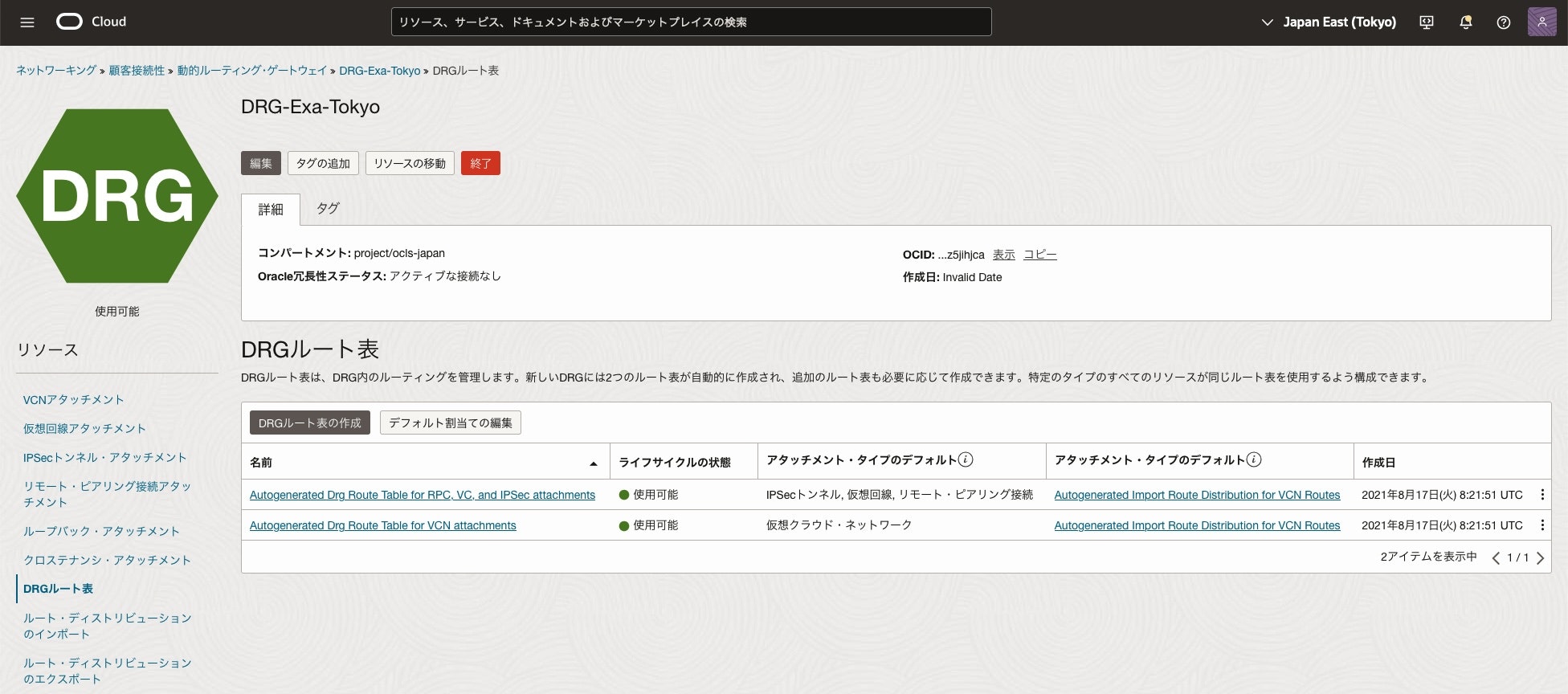Open 仮想回線アタッチメント in resources list

click(x=84, y=429)
